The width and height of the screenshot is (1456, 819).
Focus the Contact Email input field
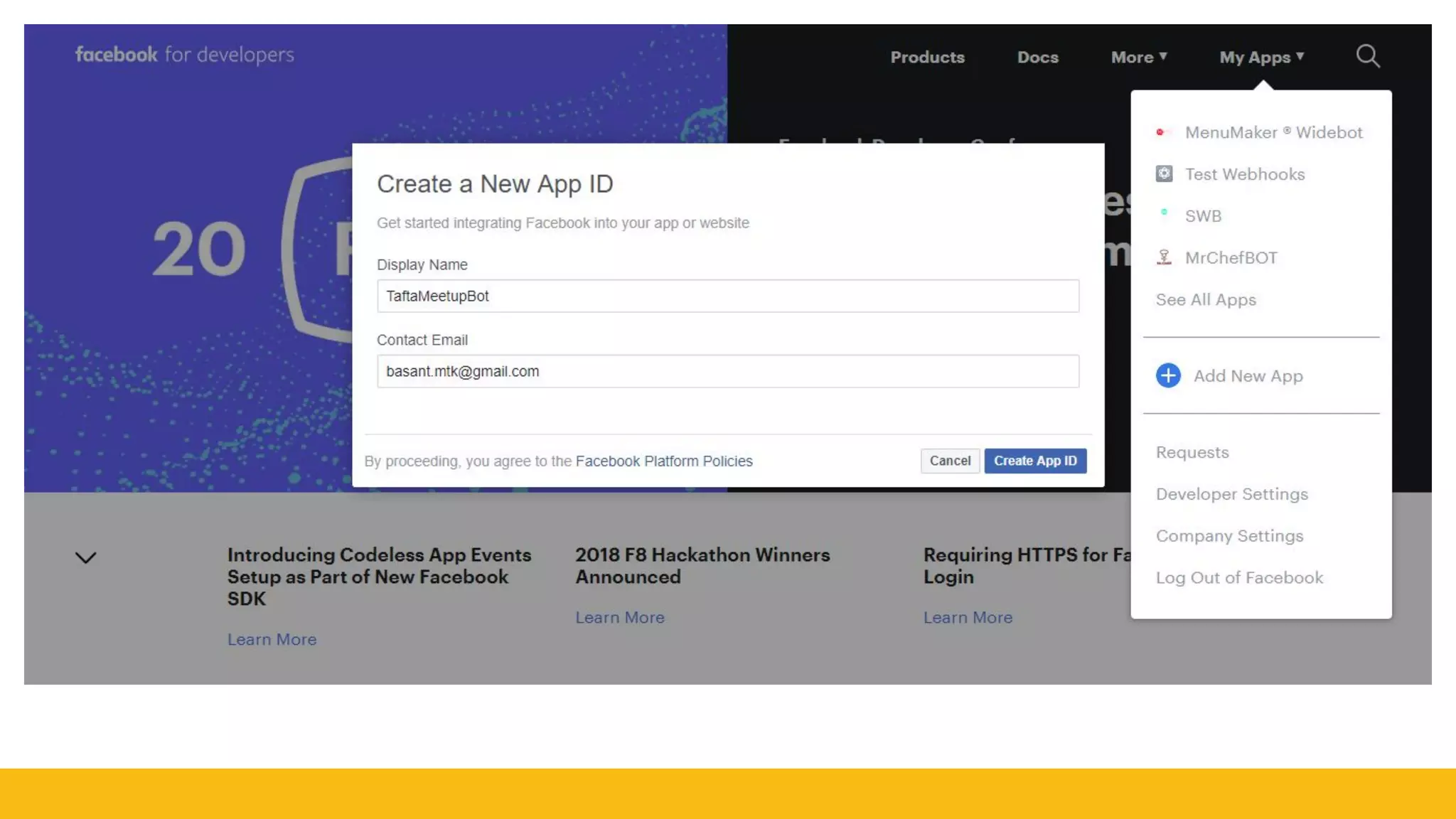(728, 371)
